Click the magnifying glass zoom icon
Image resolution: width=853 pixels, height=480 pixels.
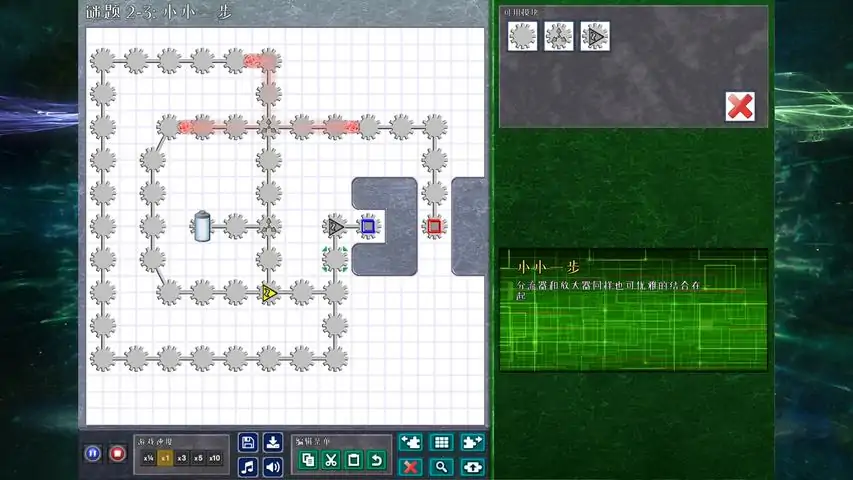441,467
